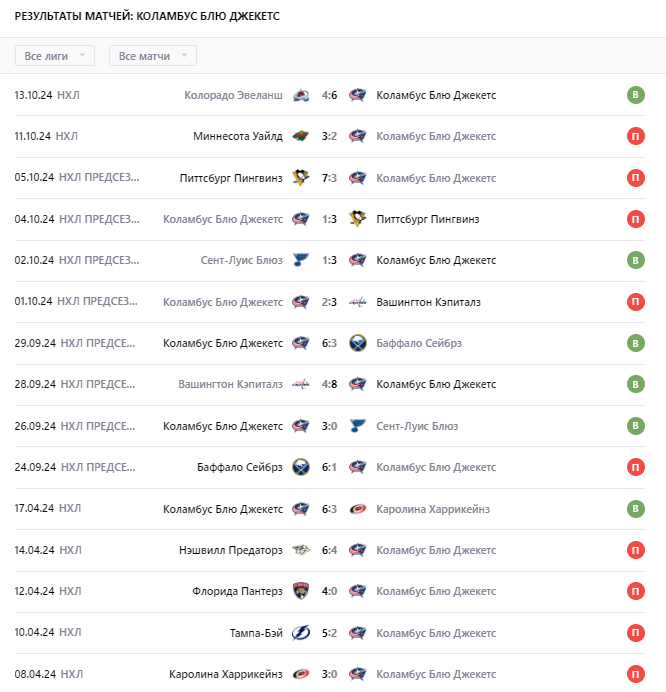Open the "Все матчи" match filter dropdown
Screen dimensions: 666x692
coord(152,56)
